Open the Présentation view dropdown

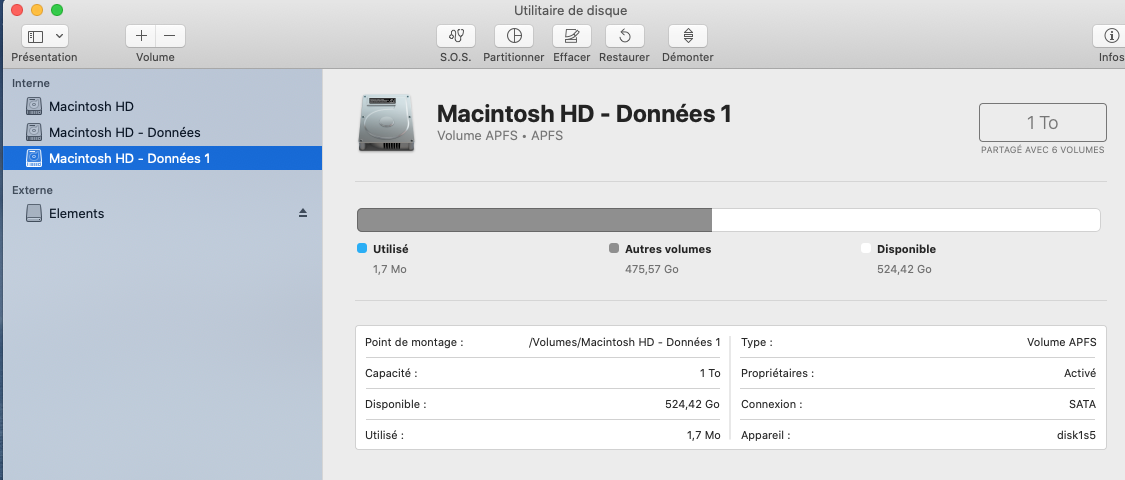tap(45, 36)
